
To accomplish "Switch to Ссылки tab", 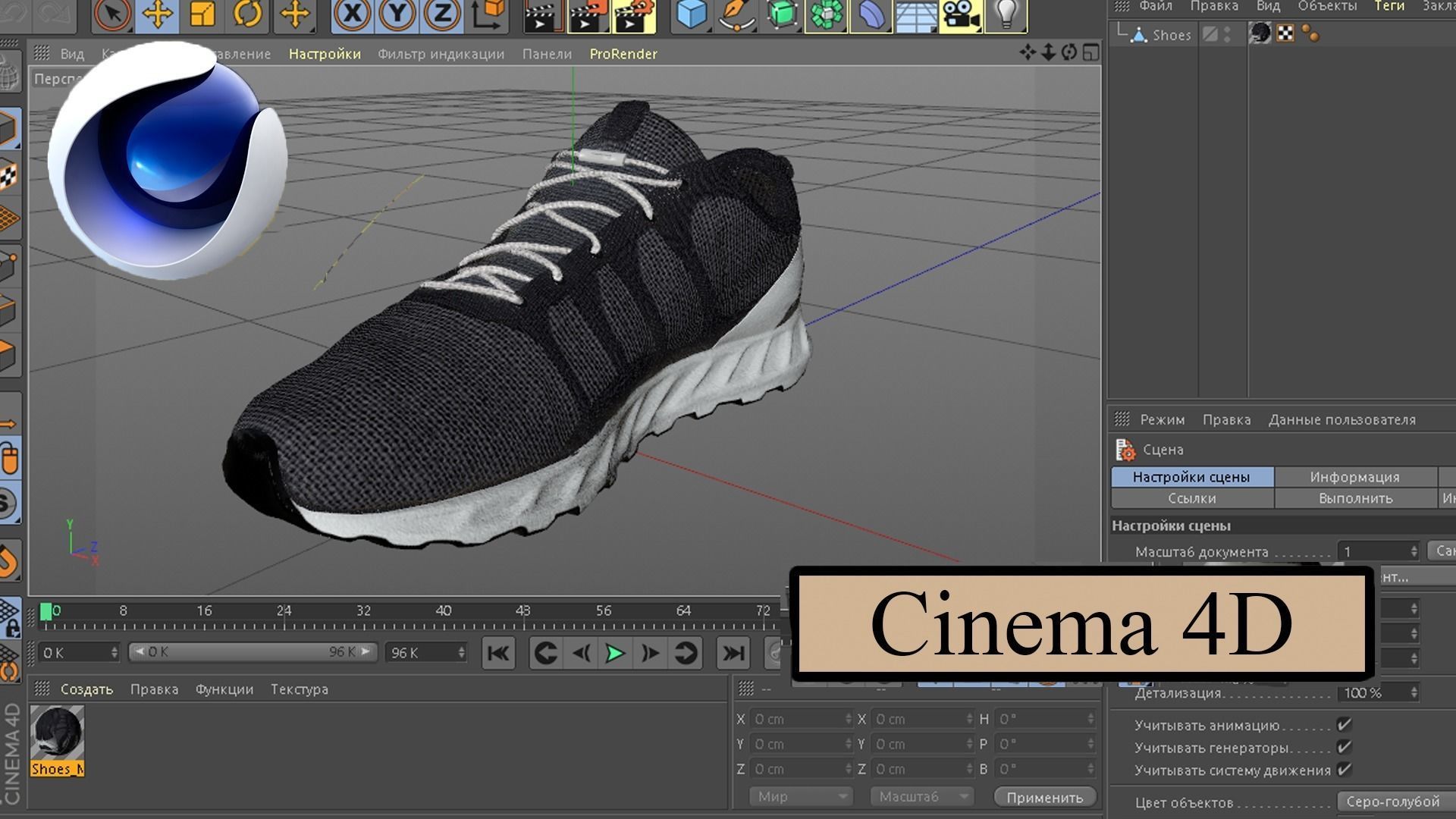I will [1191, 498].
